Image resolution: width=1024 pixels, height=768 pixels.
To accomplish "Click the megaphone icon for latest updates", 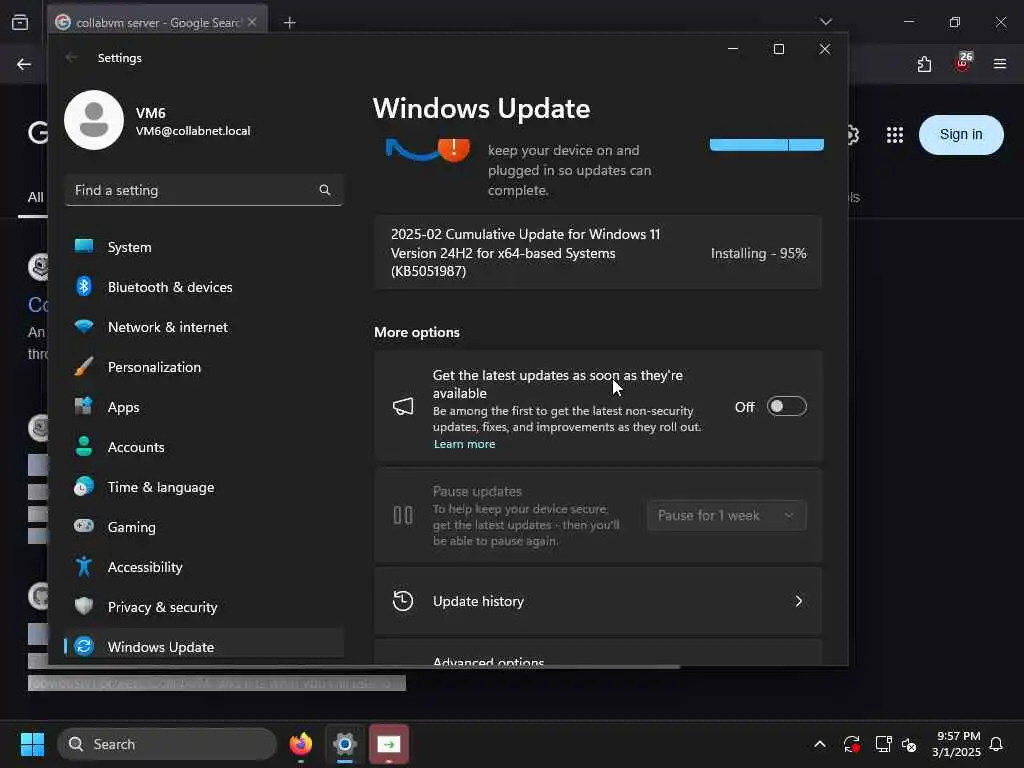I will pyautogui.click(x=403, y=406).
